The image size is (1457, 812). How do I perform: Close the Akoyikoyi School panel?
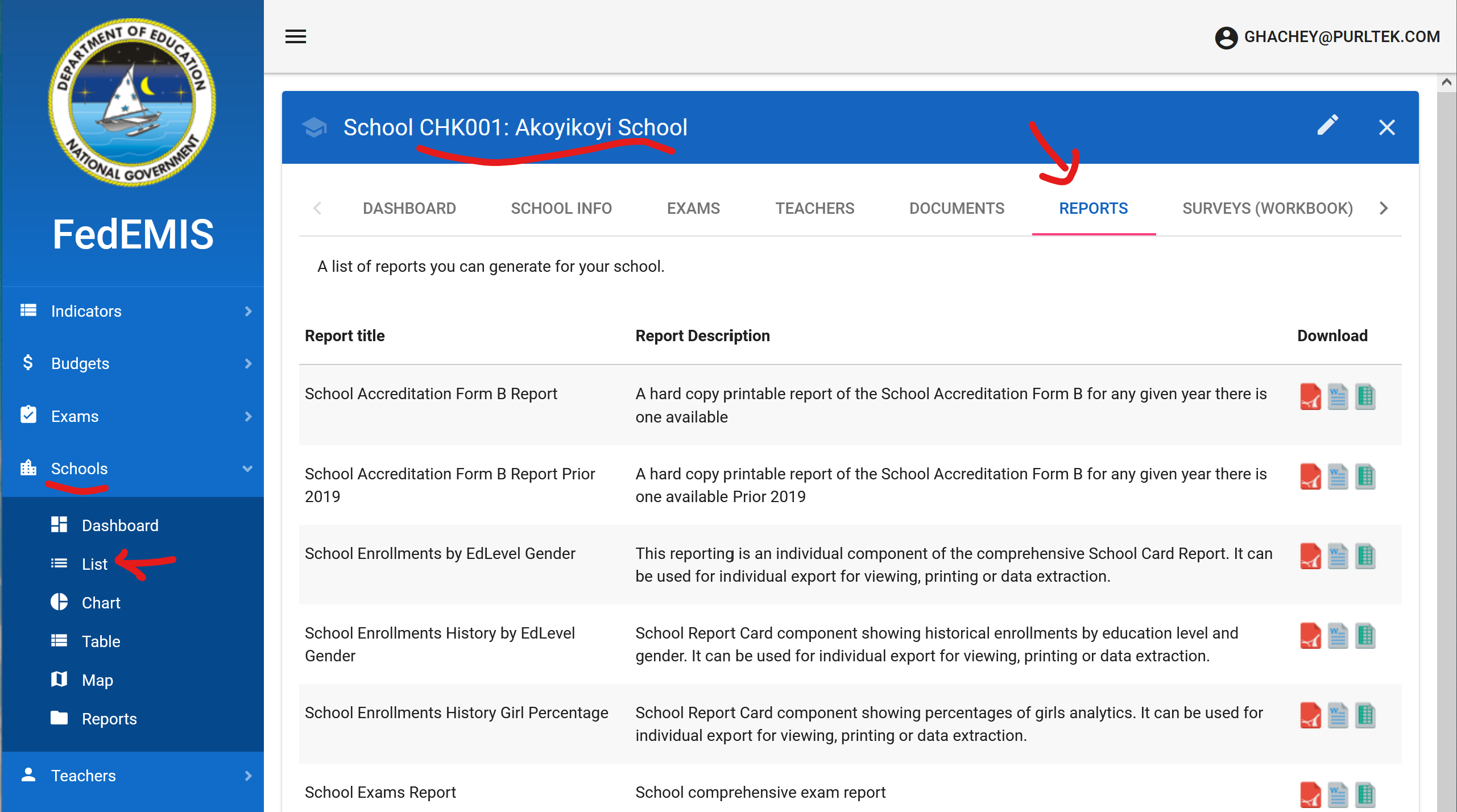1386,127
